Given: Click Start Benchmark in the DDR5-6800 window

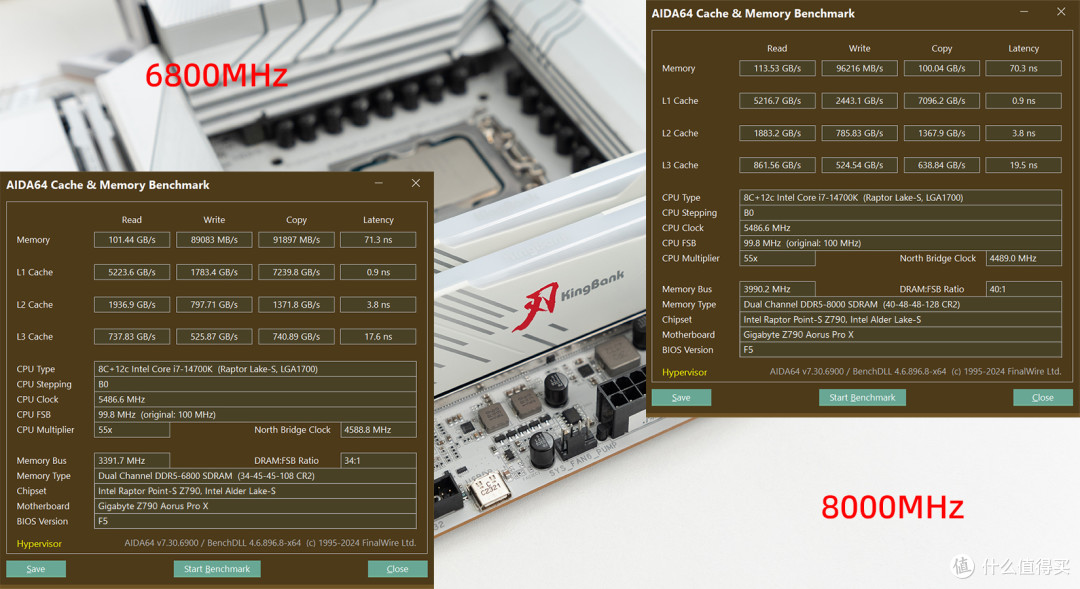Looking at the screenshot, I should click(x=217, y=569).
